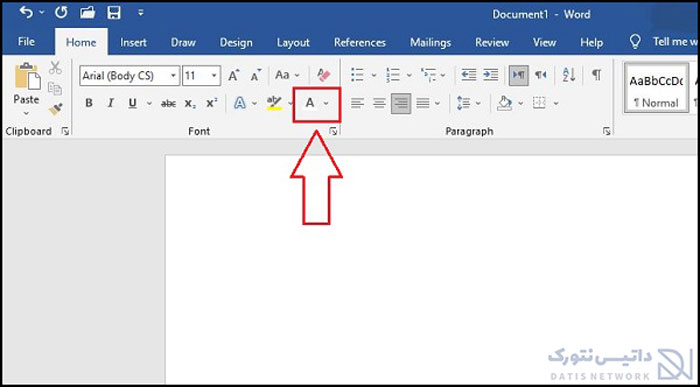Viewport: 700px width, 387px height.
Task: Open the Clipboard dialog launcher
Action: 66,131
